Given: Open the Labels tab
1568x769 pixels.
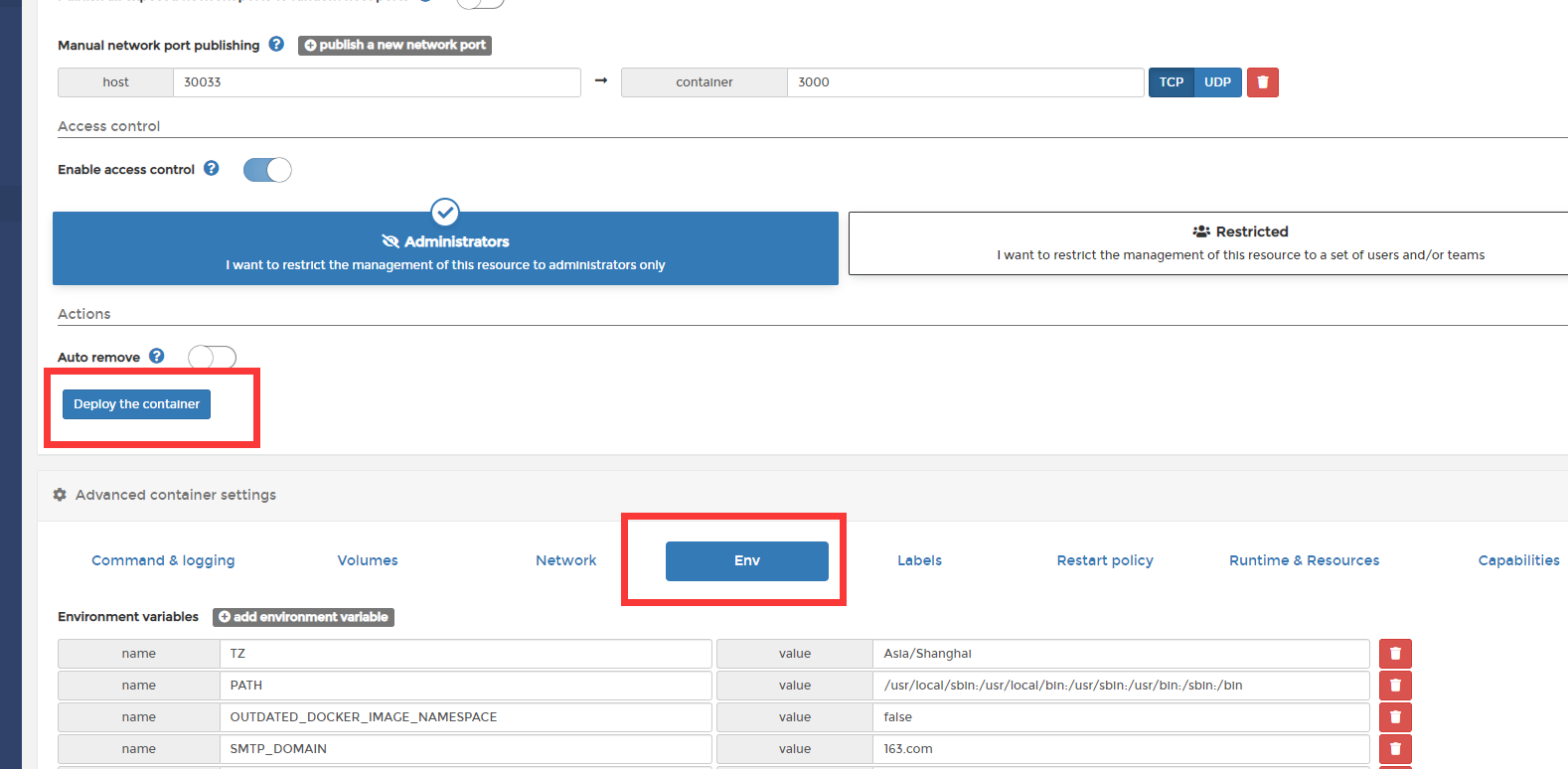Looking at the screenshot, I should coord(920,560).
